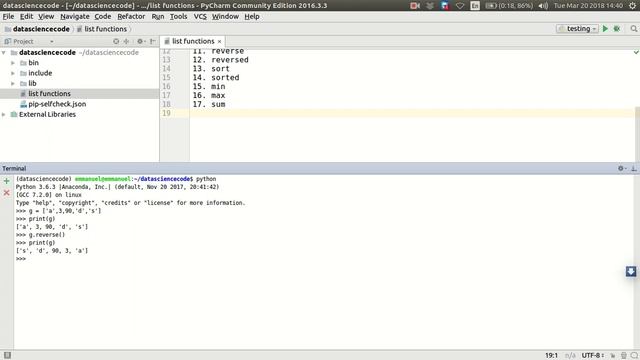The width and height of the screenshot is (640, 360).
Task: Click the terminal prompt at last >>> line
Action: pyautogui.click(x=21, y=259)
